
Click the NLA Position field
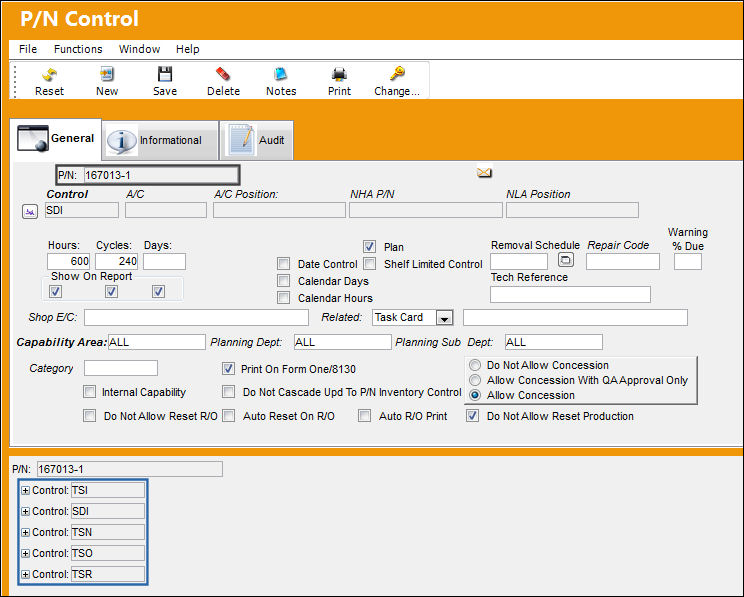[x=572, y=210]
